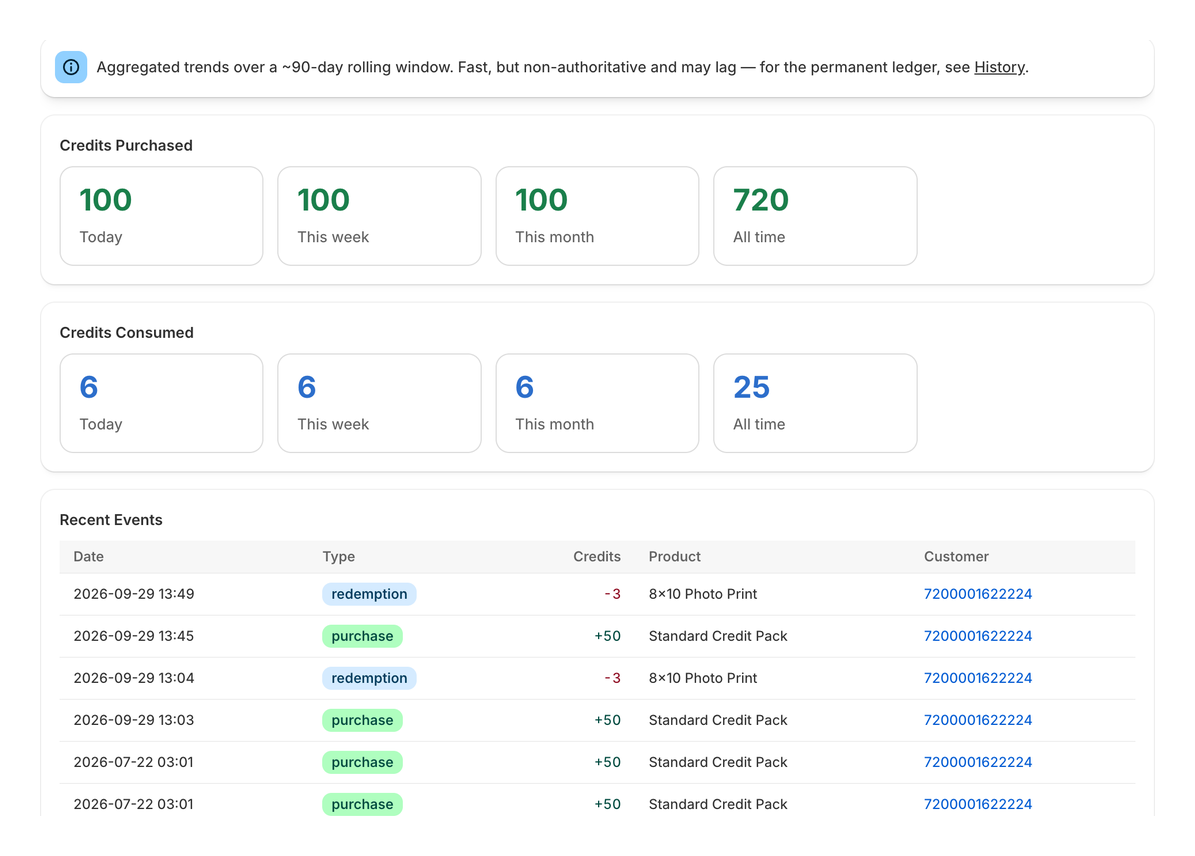This screenshot has height=856, width=1195.
Task: Click the info icon in the banner
Action: [x=71, y=67]
